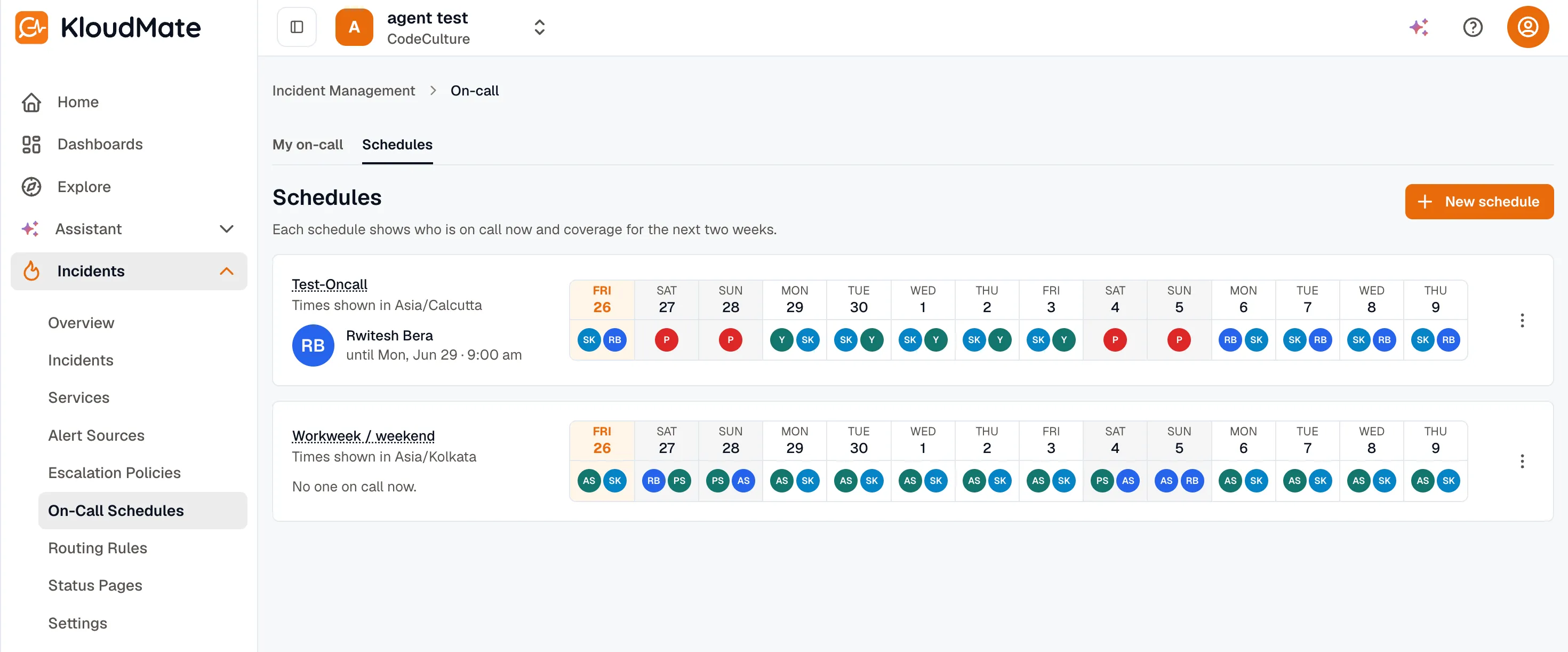Open the user profile avatar

(1527, 27)
